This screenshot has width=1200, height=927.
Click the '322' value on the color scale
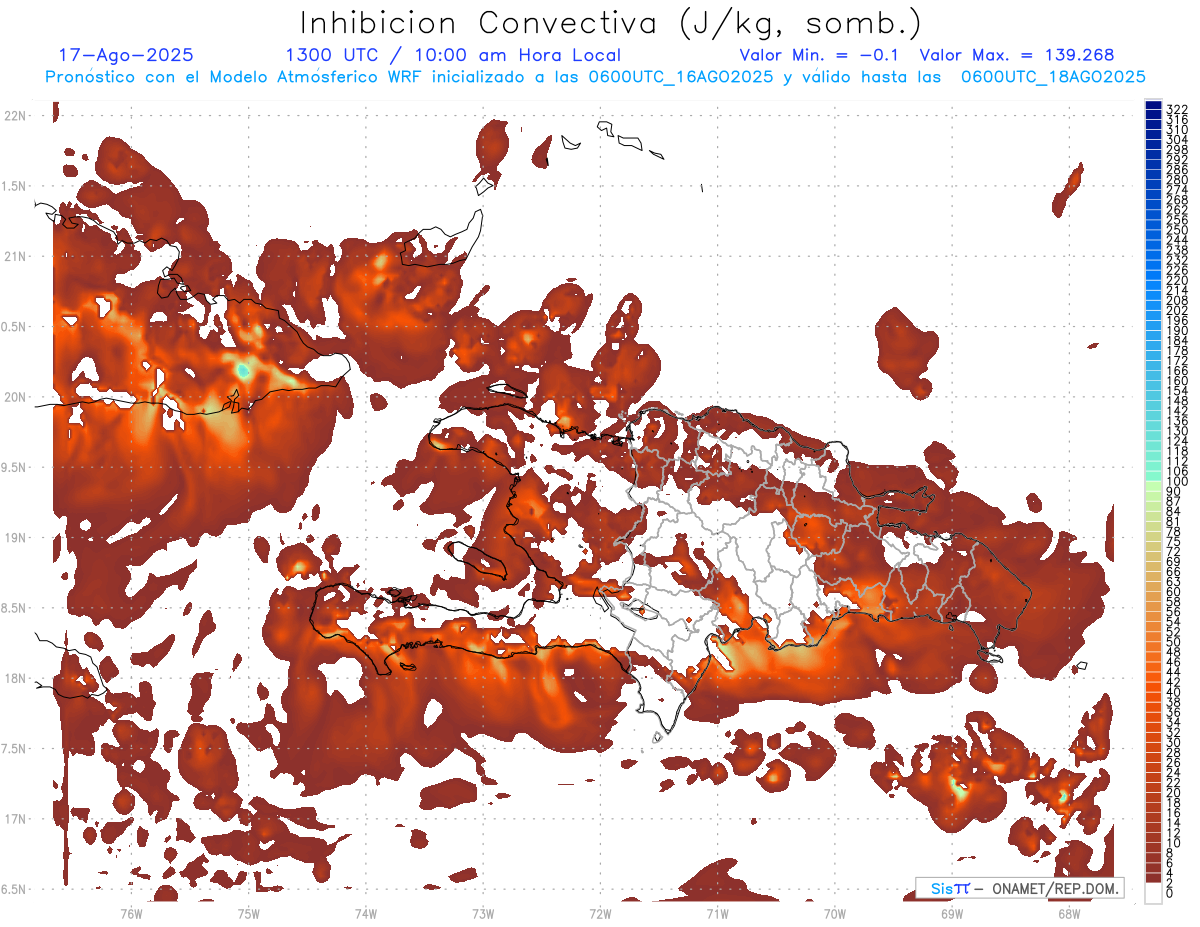[1177, 109]
